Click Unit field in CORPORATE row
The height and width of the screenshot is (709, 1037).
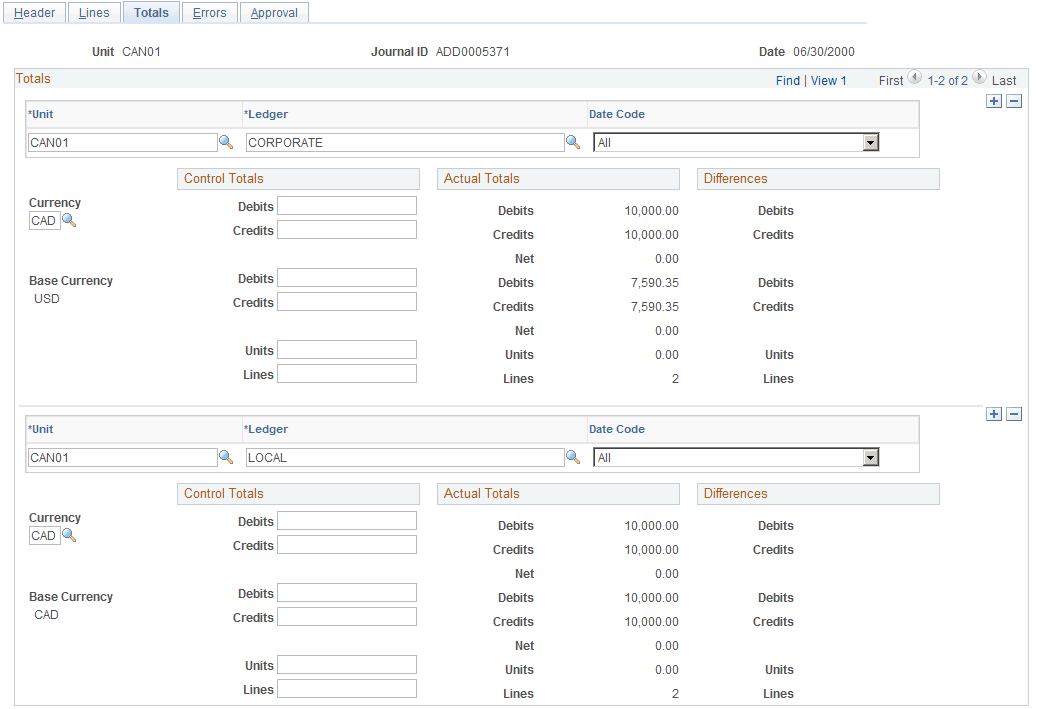click(122, 142)
